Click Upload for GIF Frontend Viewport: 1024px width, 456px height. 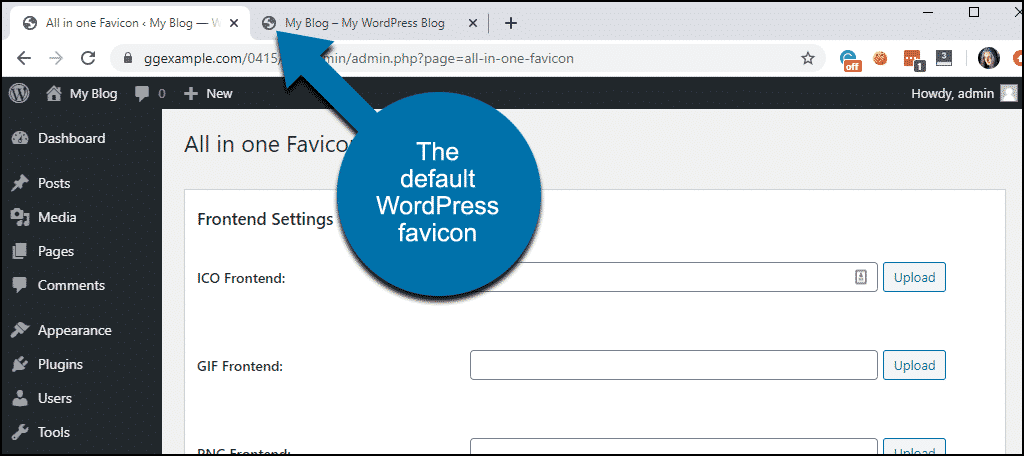click(x=914, y=365)
